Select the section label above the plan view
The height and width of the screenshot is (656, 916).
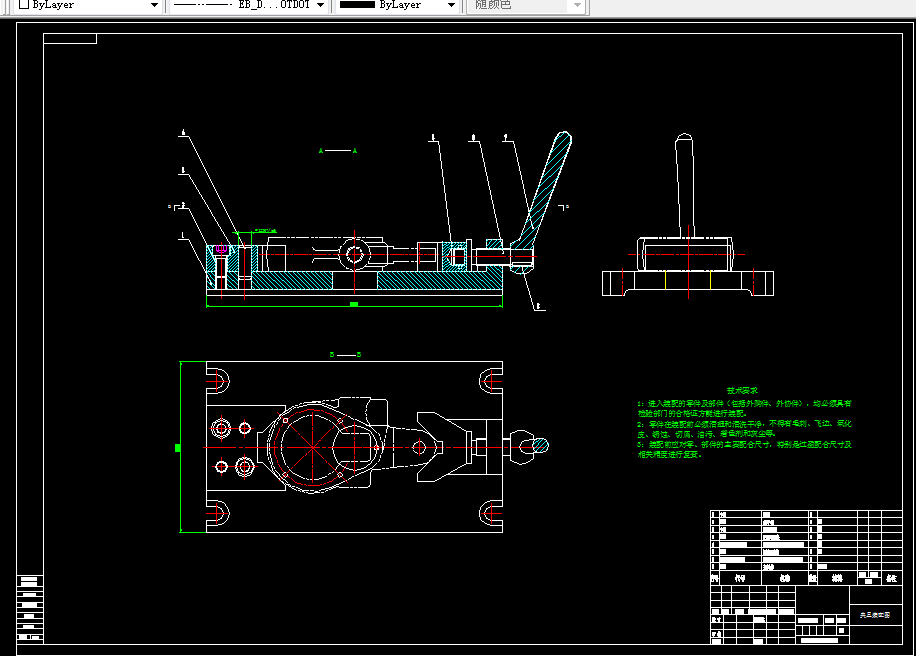coord(345,355)
